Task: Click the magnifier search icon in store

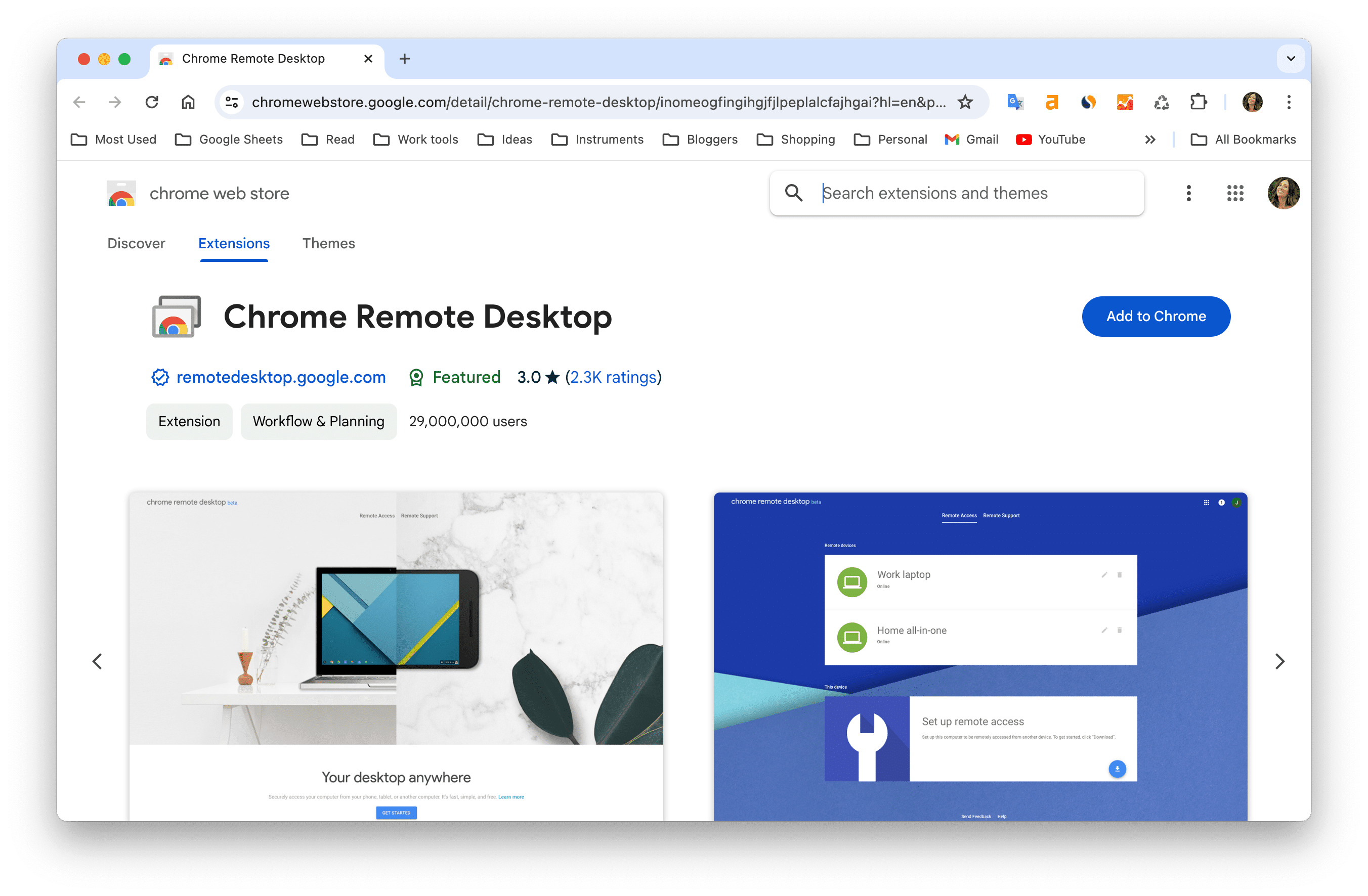Action: click(794, 193)
